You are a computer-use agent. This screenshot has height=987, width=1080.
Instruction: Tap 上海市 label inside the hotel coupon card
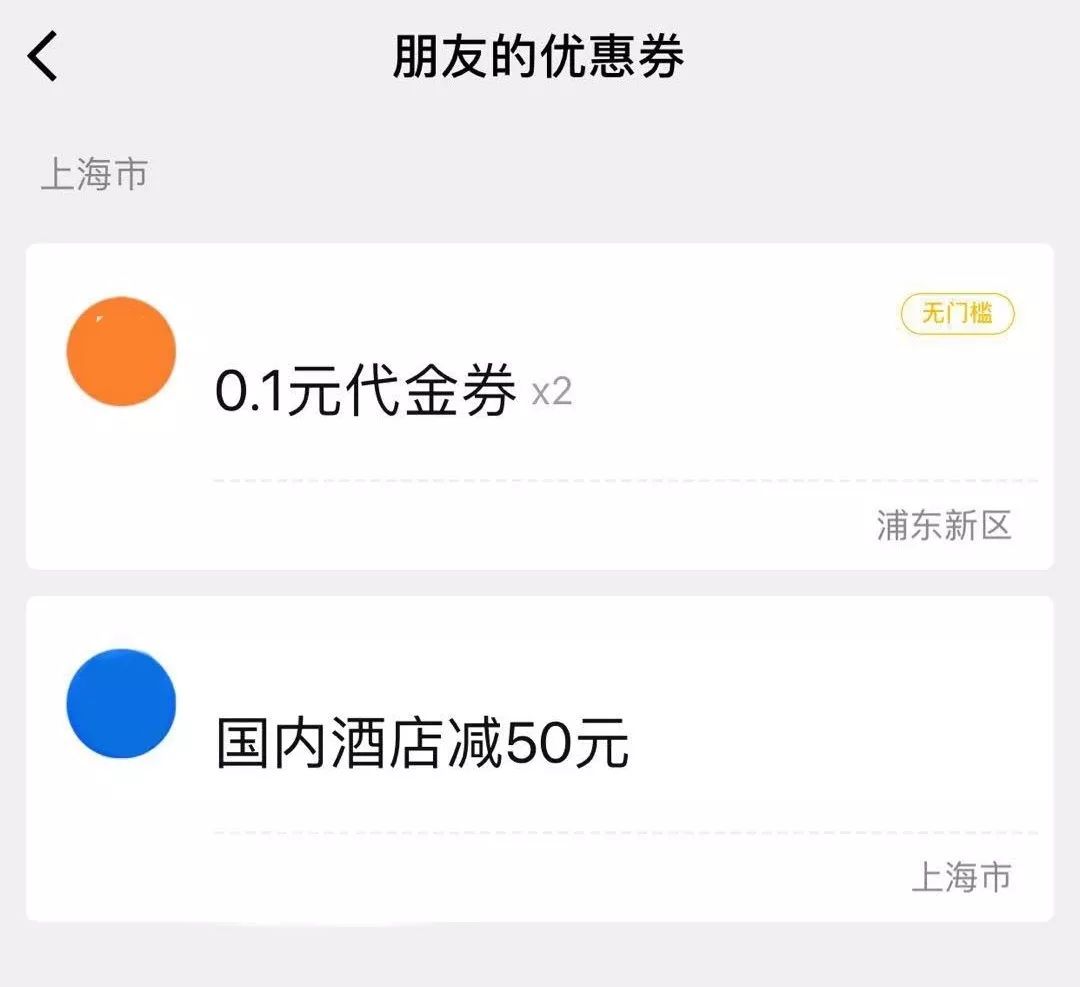[x=961, y=877]
